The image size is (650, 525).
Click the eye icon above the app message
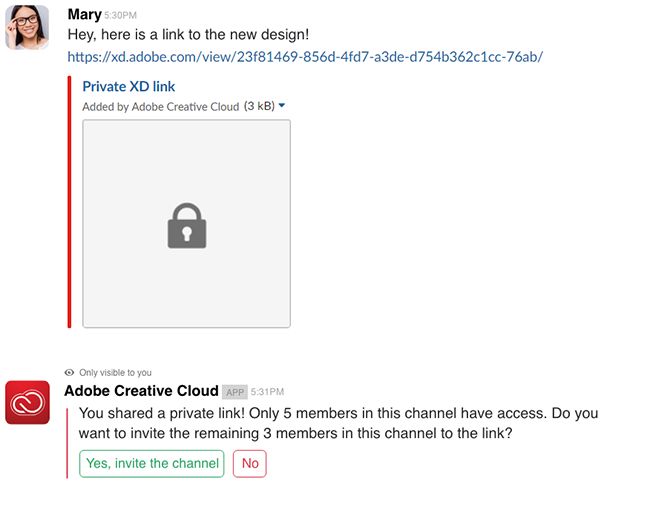[69, 372]
